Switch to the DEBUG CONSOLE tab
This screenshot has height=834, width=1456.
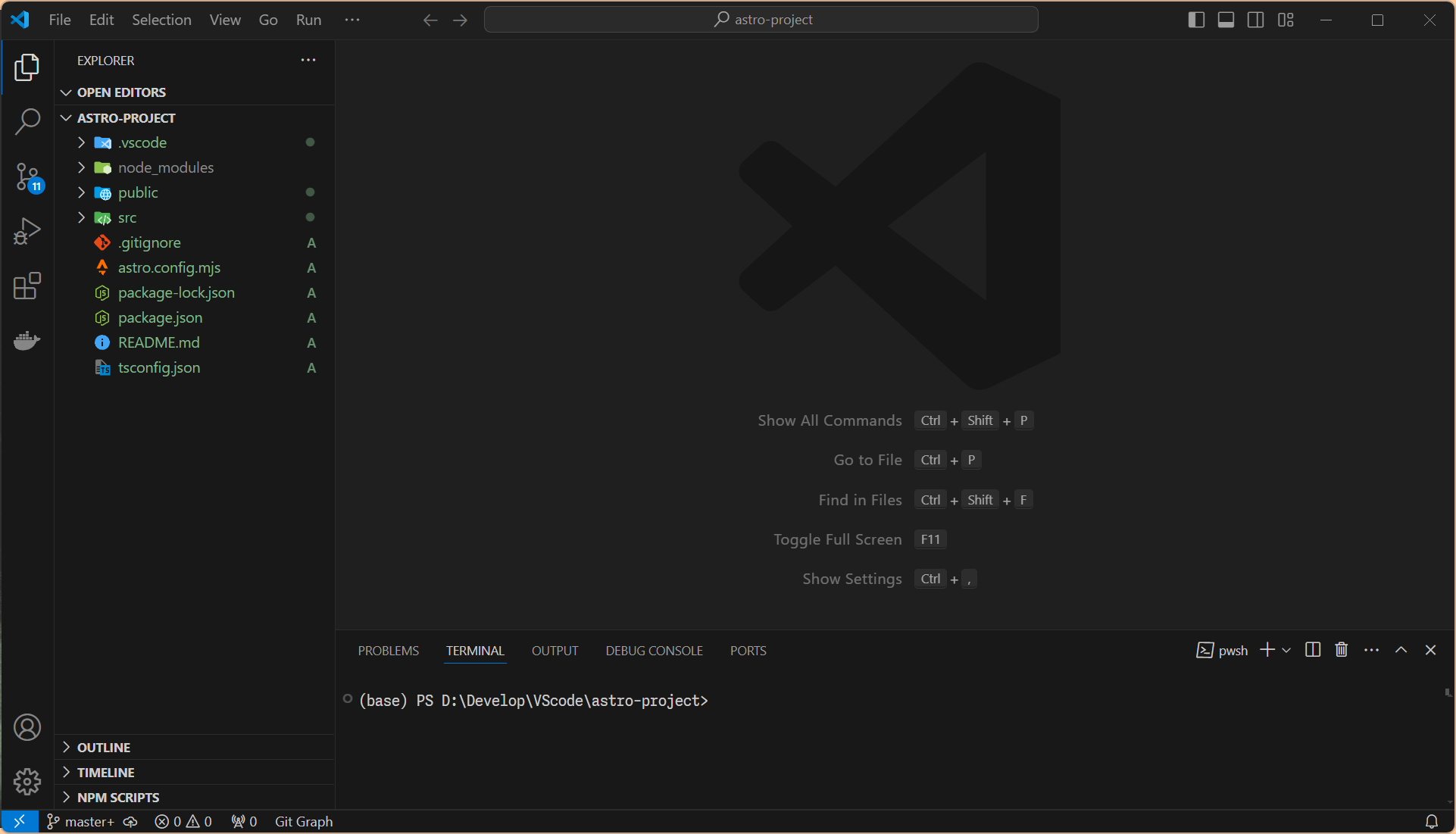point(655,651)
